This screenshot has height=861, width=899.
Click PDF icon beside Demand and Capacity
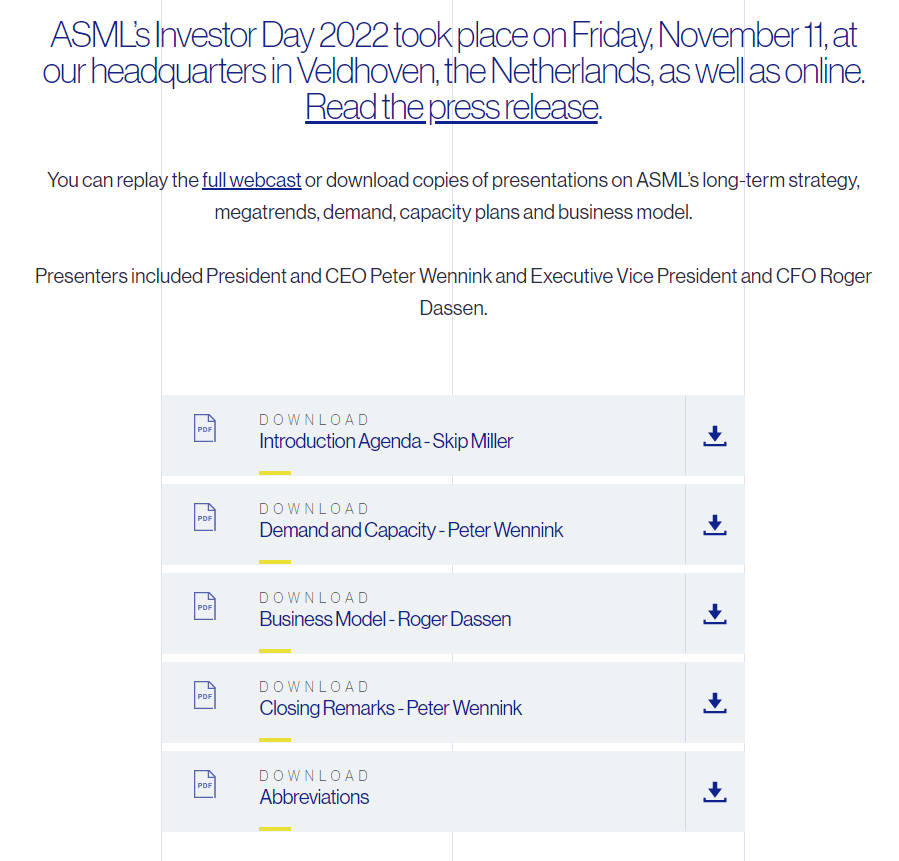204,517
